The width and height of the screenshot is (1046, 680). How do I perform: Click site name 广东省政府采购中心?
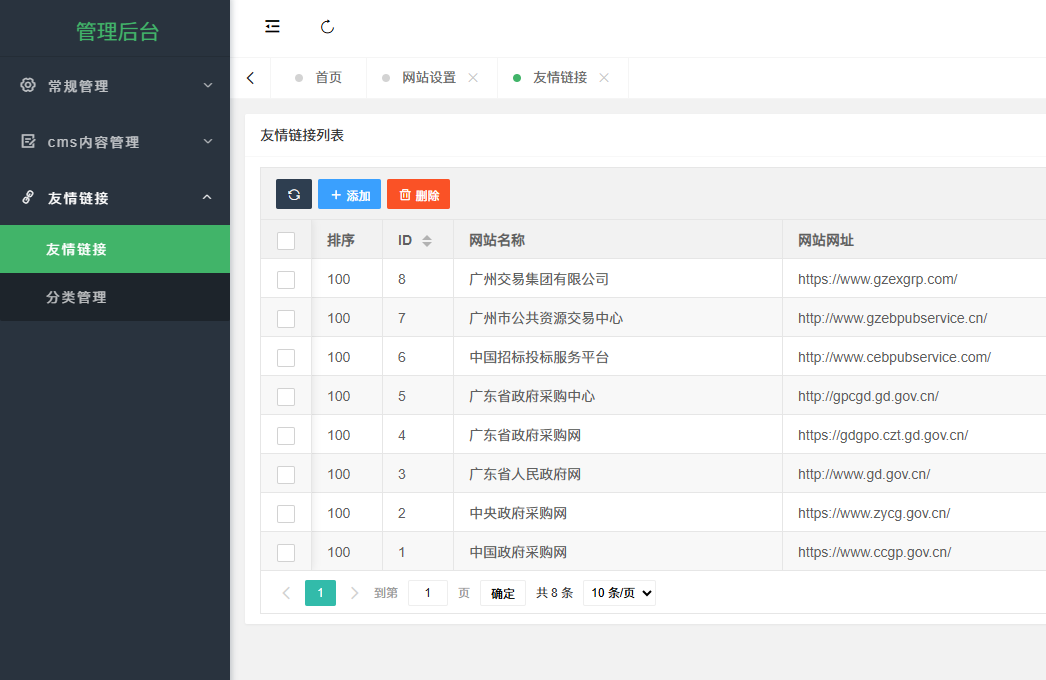point(532,396)
